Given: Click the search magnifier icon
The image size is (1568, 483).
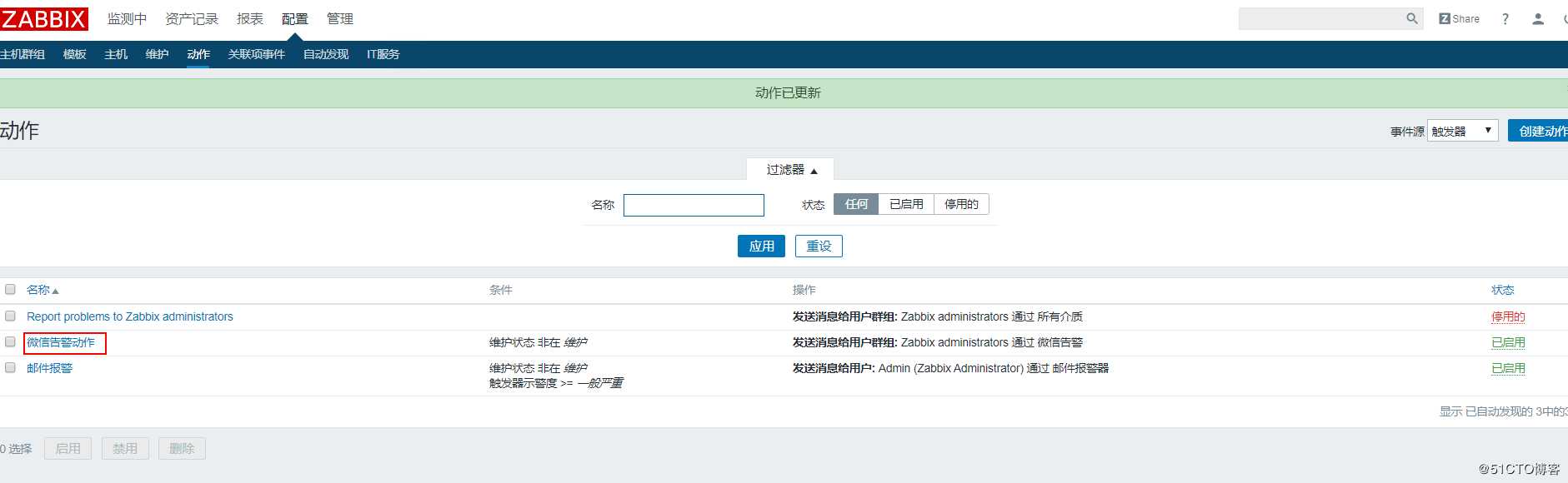Looking at the screenshot, I should pos(1411,18).
